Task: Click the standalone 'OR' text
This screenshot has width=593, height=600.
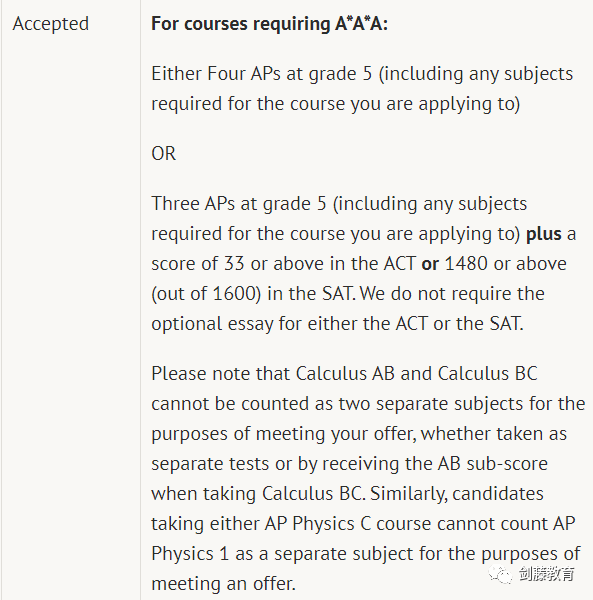Action: 163,153
